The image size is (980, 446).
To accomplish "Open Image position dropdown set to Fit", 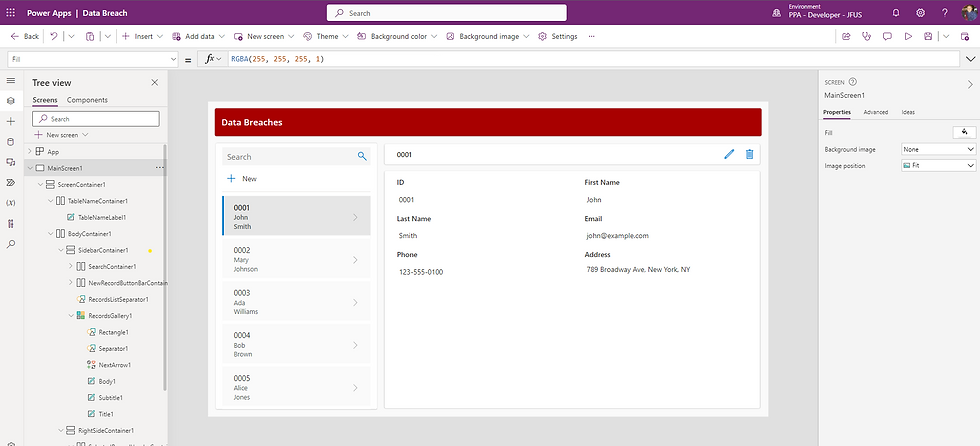I will (939, 166).
